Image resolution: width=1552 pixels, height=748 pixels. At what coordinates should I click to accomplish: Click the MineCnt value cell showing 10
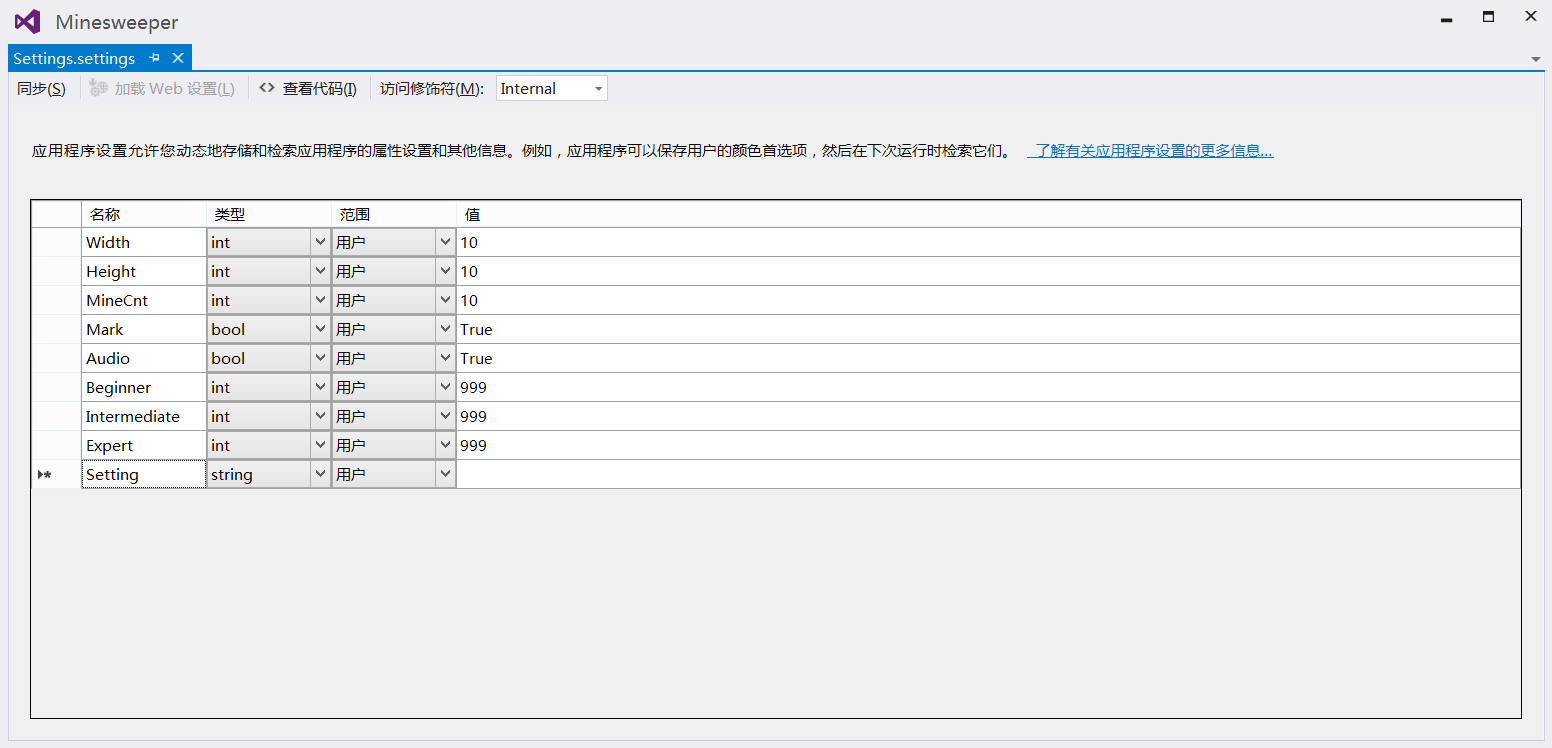988,300
